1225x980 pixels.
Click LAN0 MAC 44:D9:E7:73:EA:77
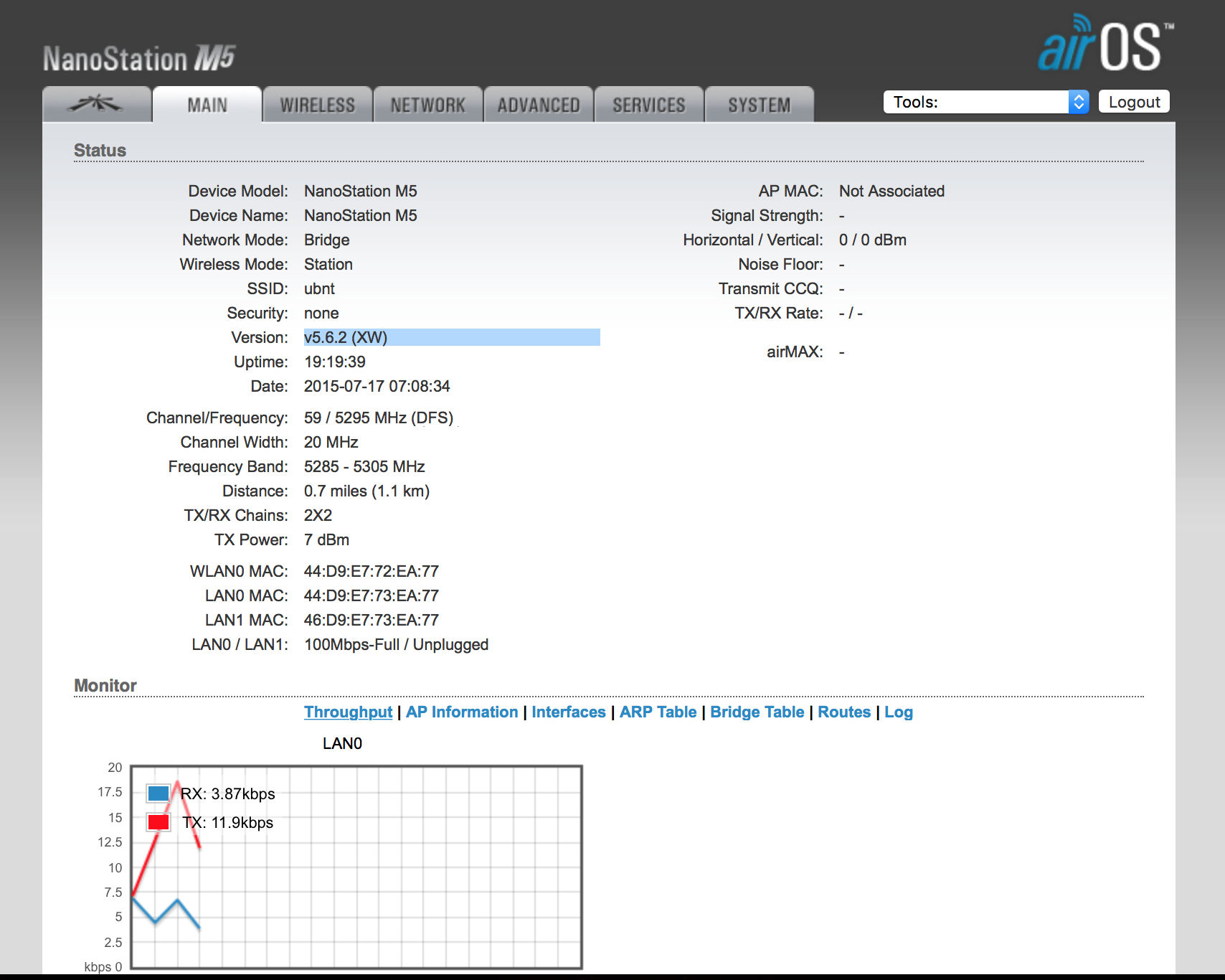[x=372, y=595]
